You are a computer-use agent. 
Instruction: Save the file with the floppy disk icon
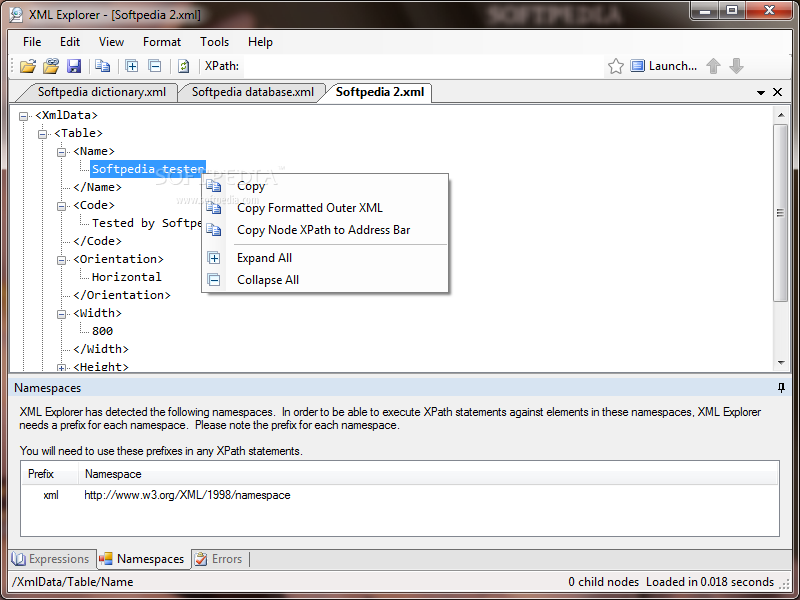74,66
